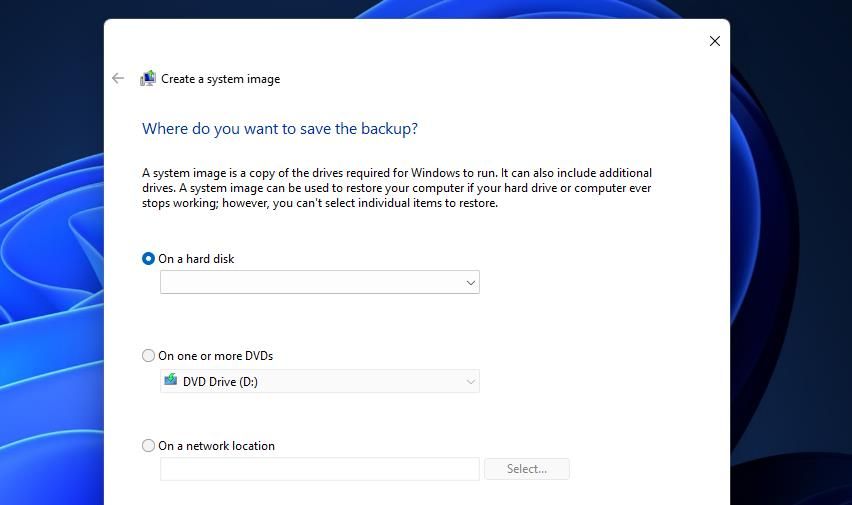852x505 pixels.
Task: Click the On a network location label text
Action: coord(216,446)
